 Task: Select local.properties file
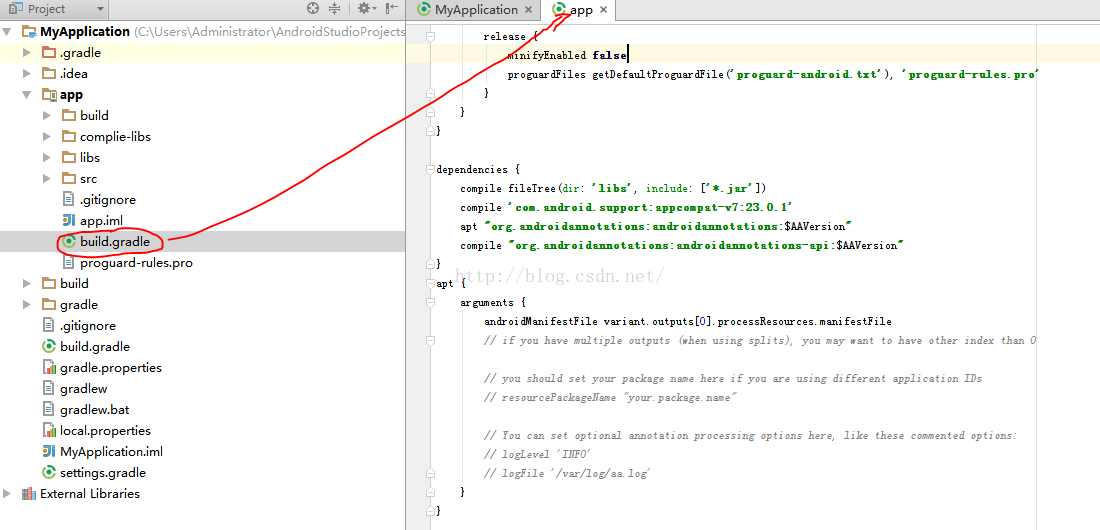[x=105, y=431]
